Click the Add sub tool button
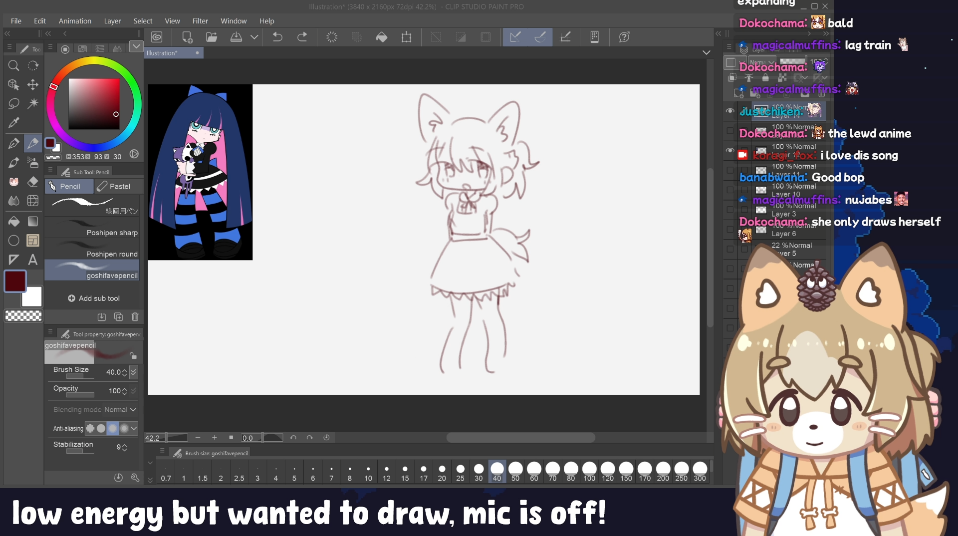This screenshot has height=536, width=958. (x=93, y=298)
